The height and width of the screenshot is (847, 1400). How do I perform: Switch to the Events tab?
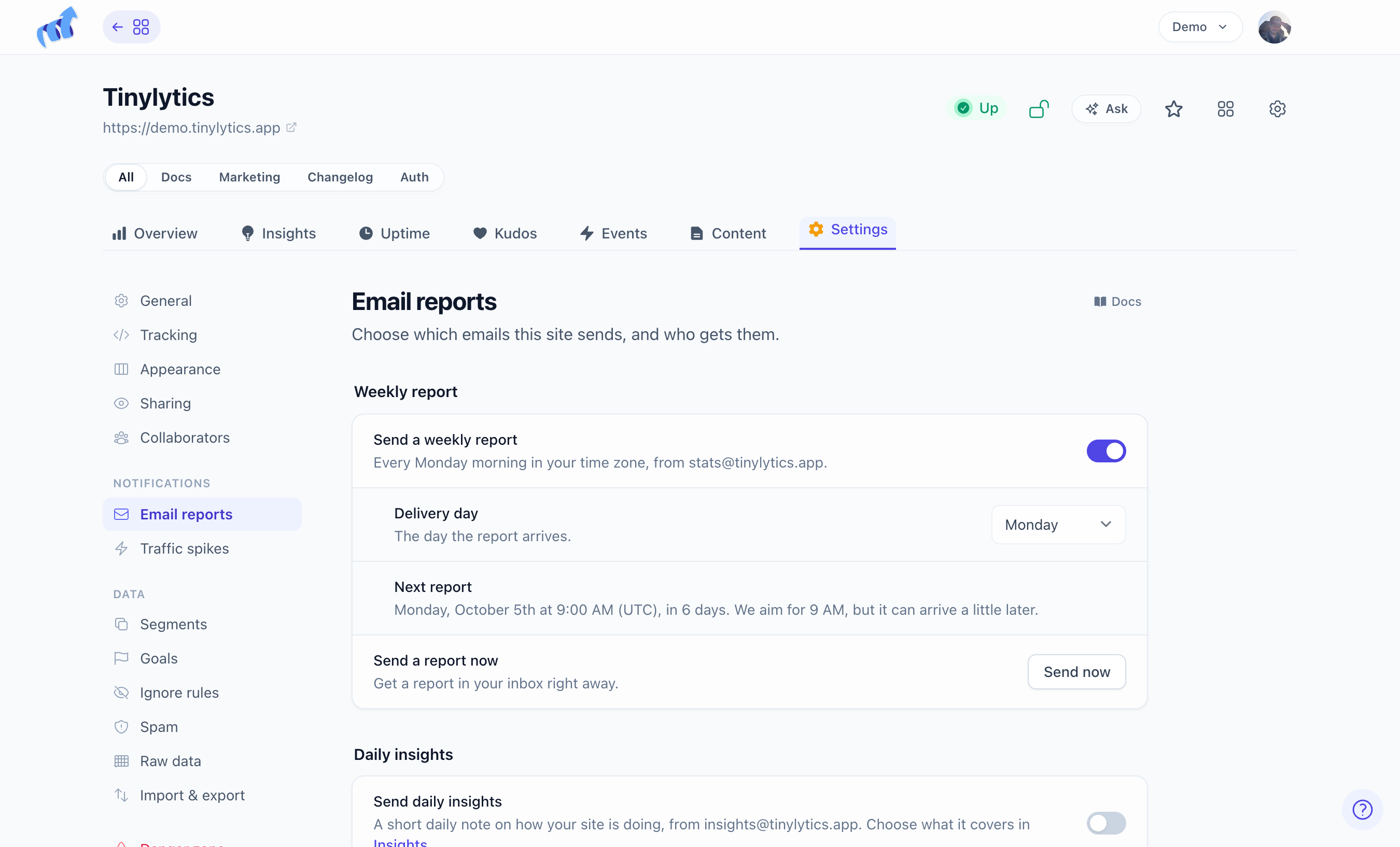click(x=613, y=233)
